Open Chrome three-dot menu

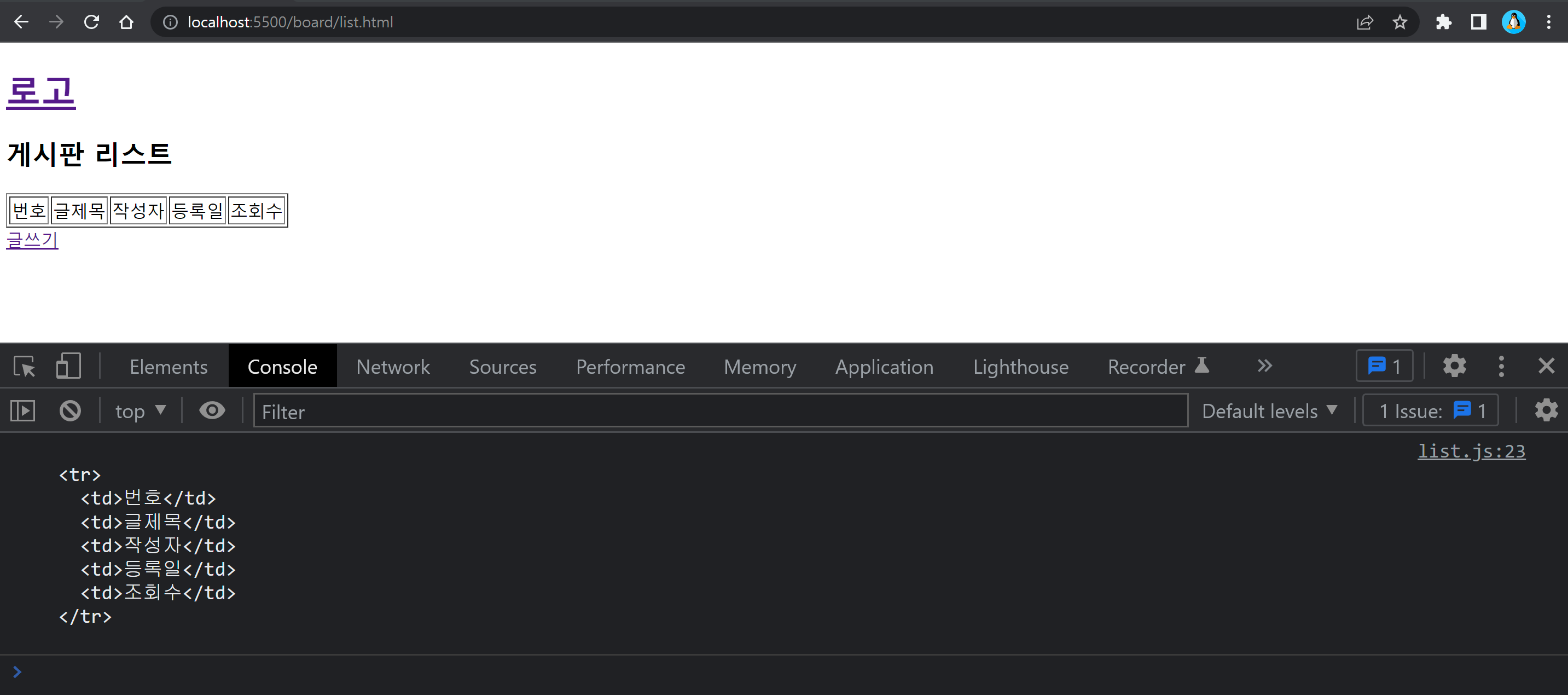1548,22
